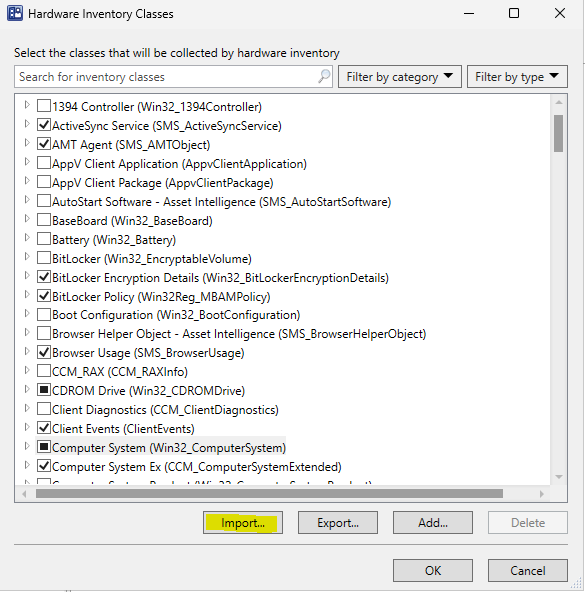This screenshot has width=585, height=592.
Task: Check Boot Configuration checkbox
Action: tap(44, 314)
